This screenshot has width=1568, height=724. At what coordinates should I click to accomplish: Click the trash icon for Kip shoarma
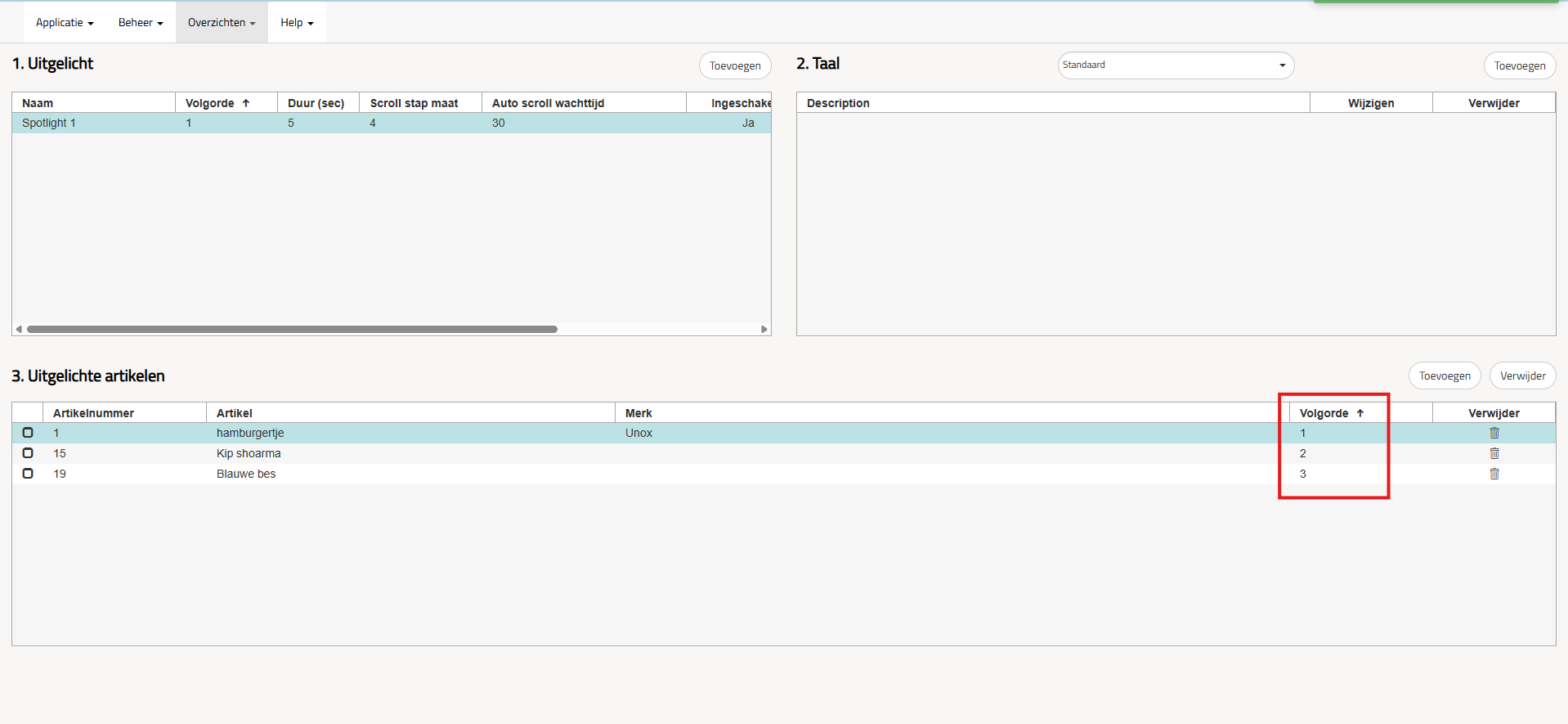point(1494,453)
